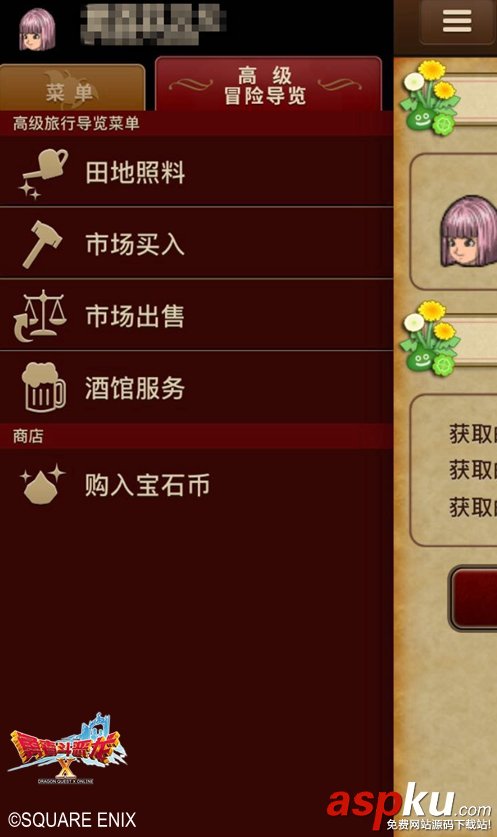Click the upper dandelion slime icon
This screenshot has width=497, height=837.
[x=430, y=96]
